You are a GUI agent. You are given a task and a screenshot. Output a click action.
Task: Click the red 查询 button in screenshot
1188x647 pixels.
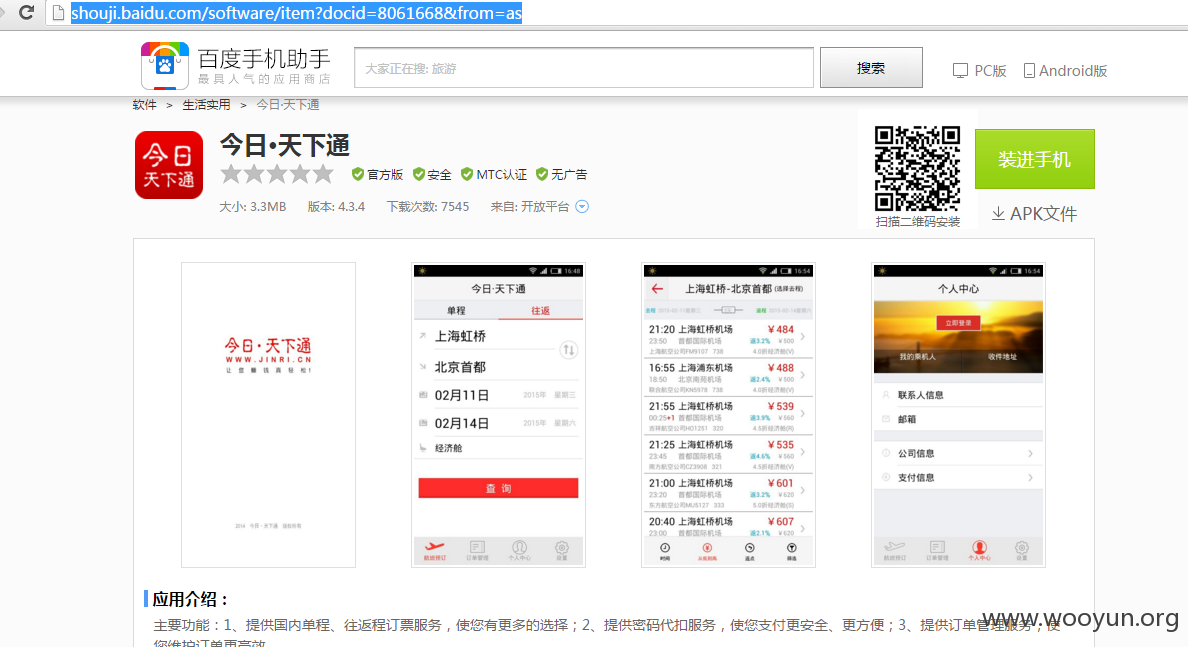[499, 488]
